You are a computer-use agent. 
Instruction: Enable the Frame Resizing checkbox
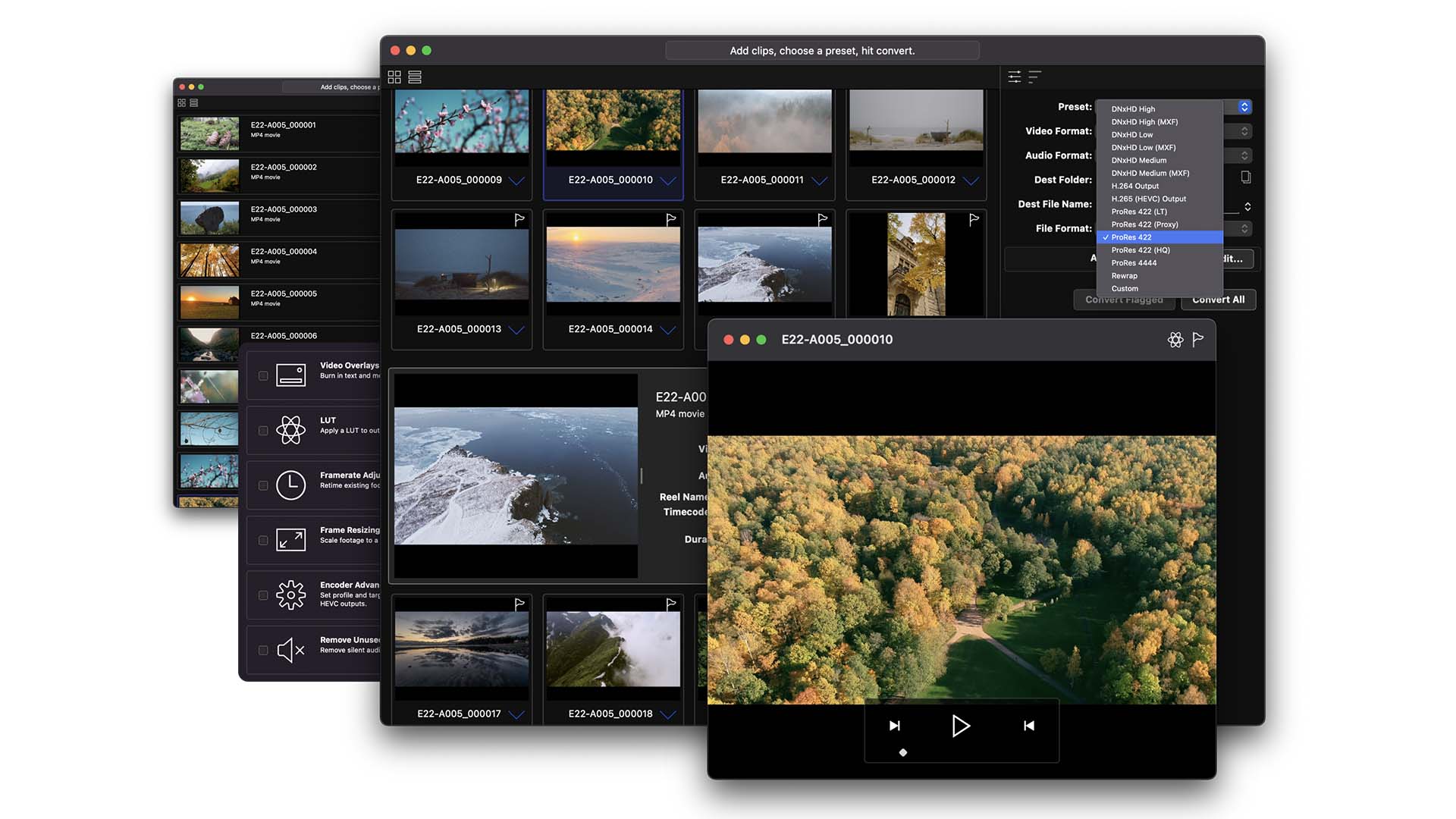click(x=263, y=541)
